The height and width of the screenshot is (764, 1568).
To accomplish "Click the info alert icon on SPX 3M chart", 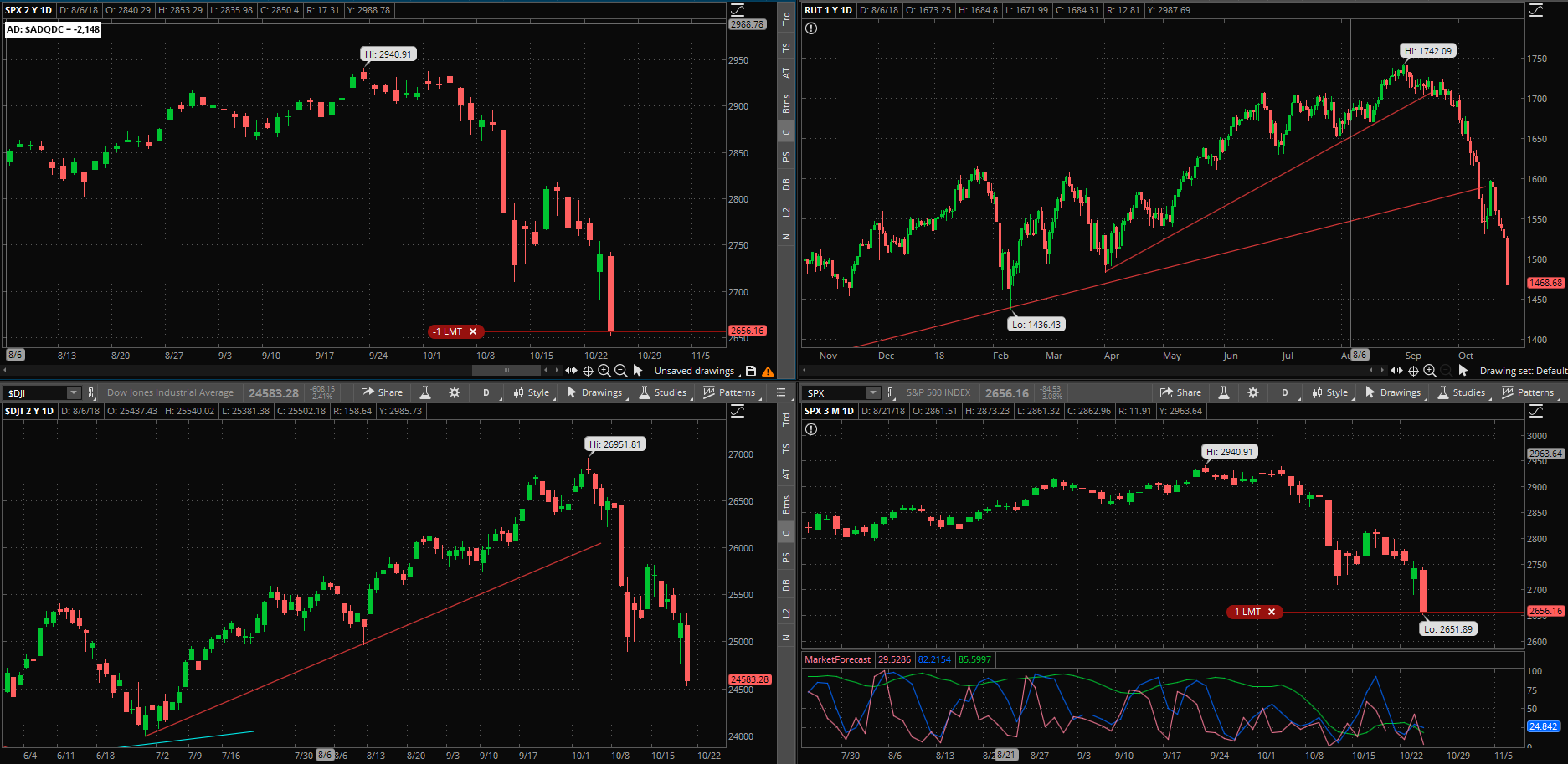I will [x=811, y=429].
